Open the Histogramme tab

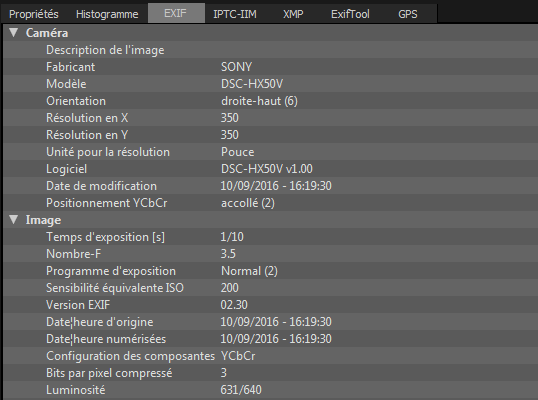pyautogui.click(x=107, y=14)
